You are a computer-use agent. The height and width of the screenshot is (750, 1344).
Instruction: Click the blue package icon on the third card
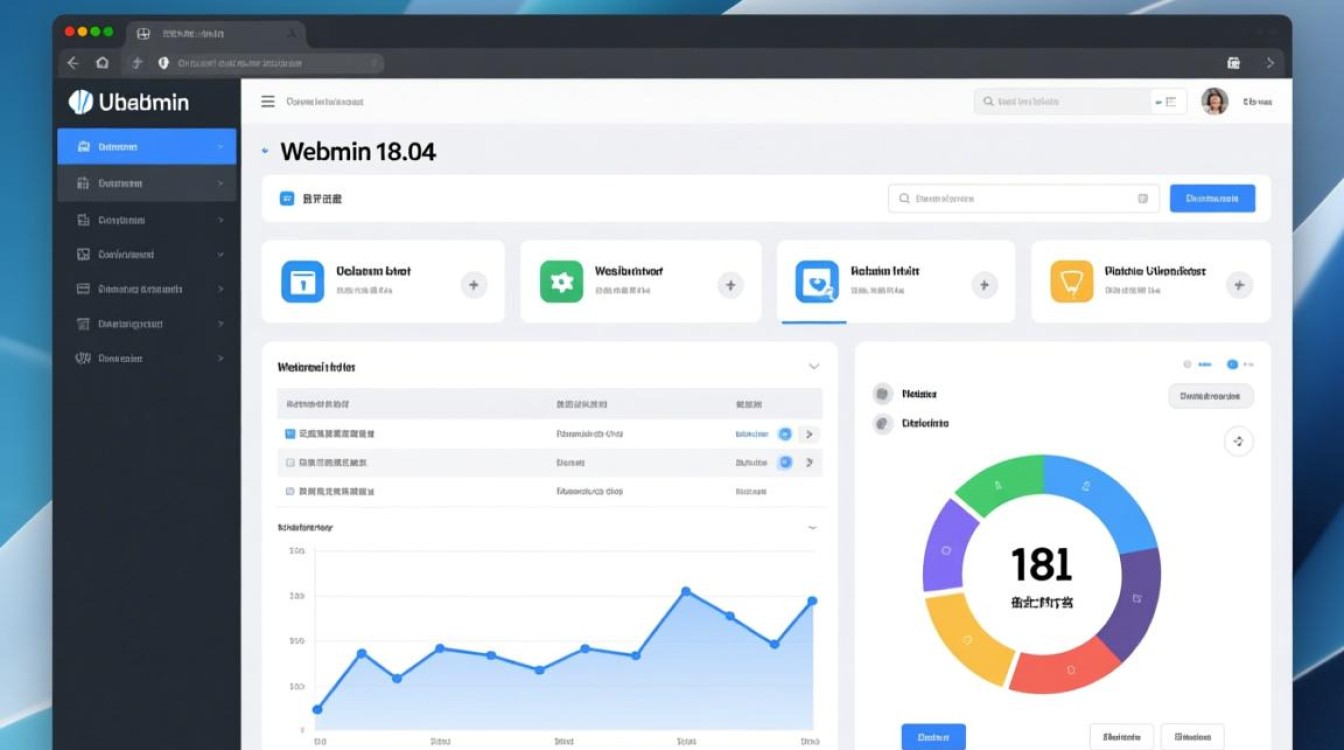816,281
